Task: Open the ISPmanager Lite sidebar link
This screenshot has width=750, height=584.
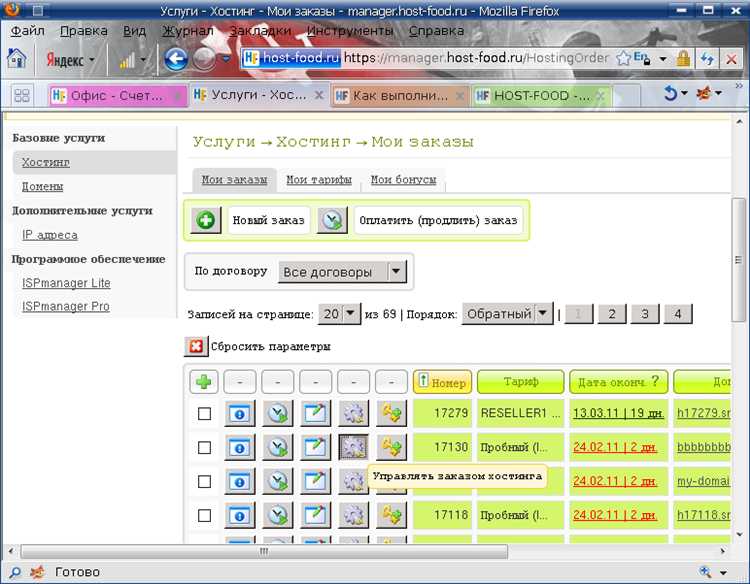Action: pos(66,283)
